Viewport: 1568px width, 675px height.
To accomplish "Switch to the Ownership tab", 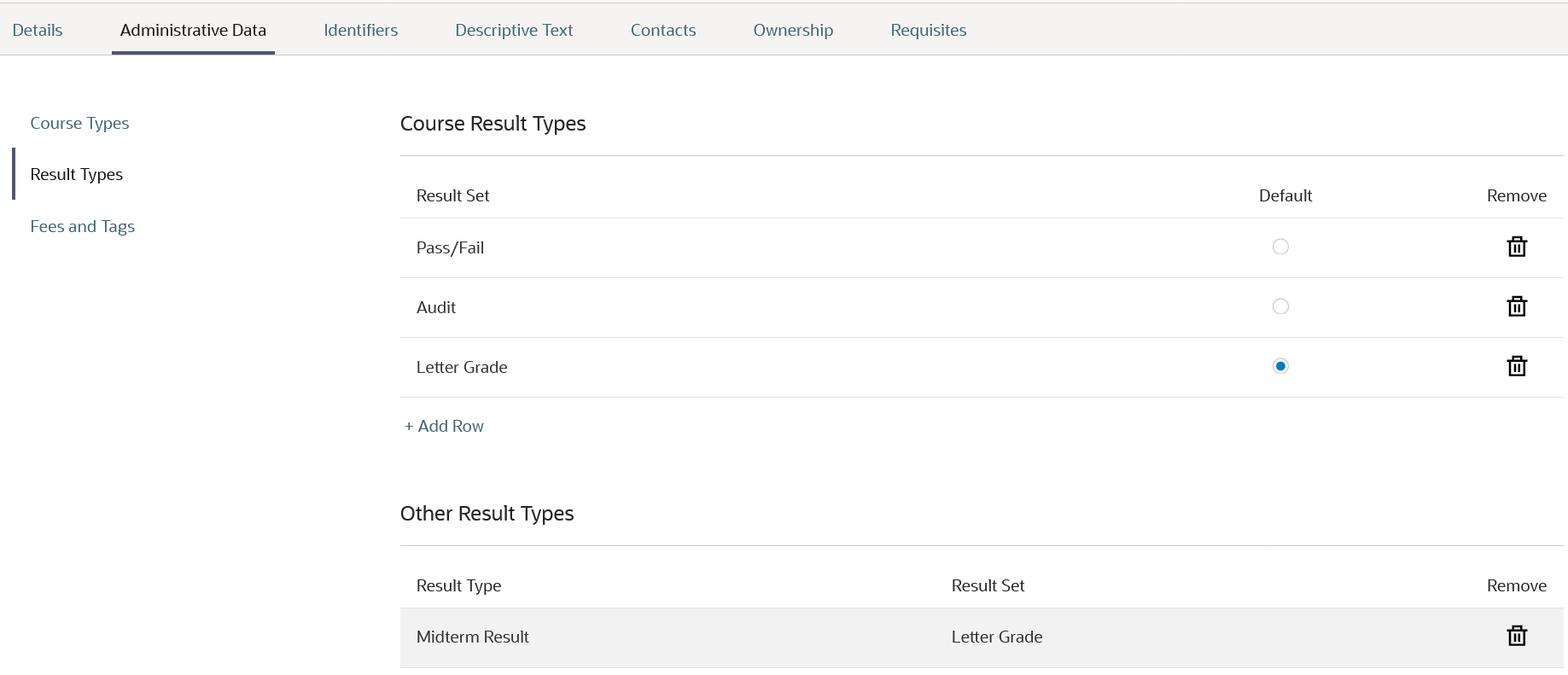I will click(793, 30).
